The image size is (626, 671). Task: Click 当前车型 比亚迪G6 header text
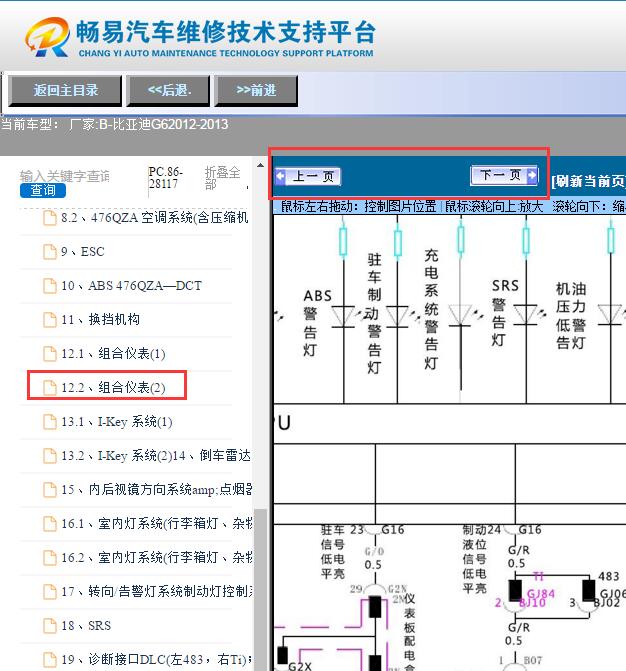(x=115, y=125)
